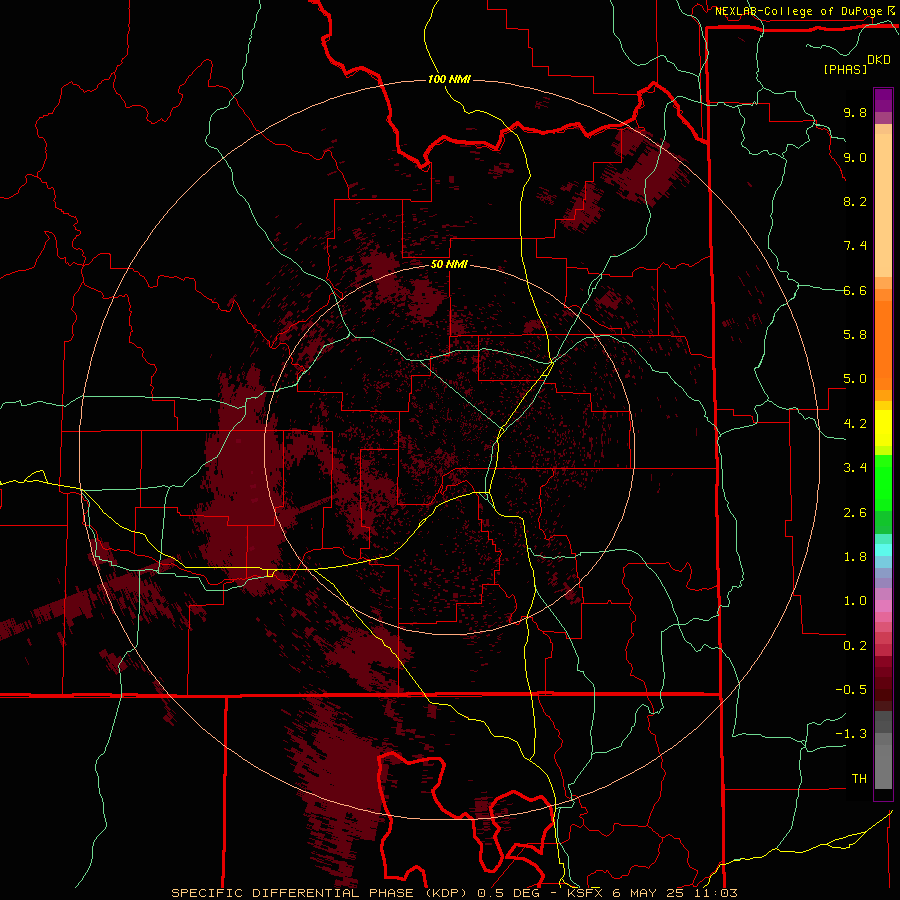Click the 7.4 value on the scale
This screenshot has height=900, width=900.
[855, 246]
